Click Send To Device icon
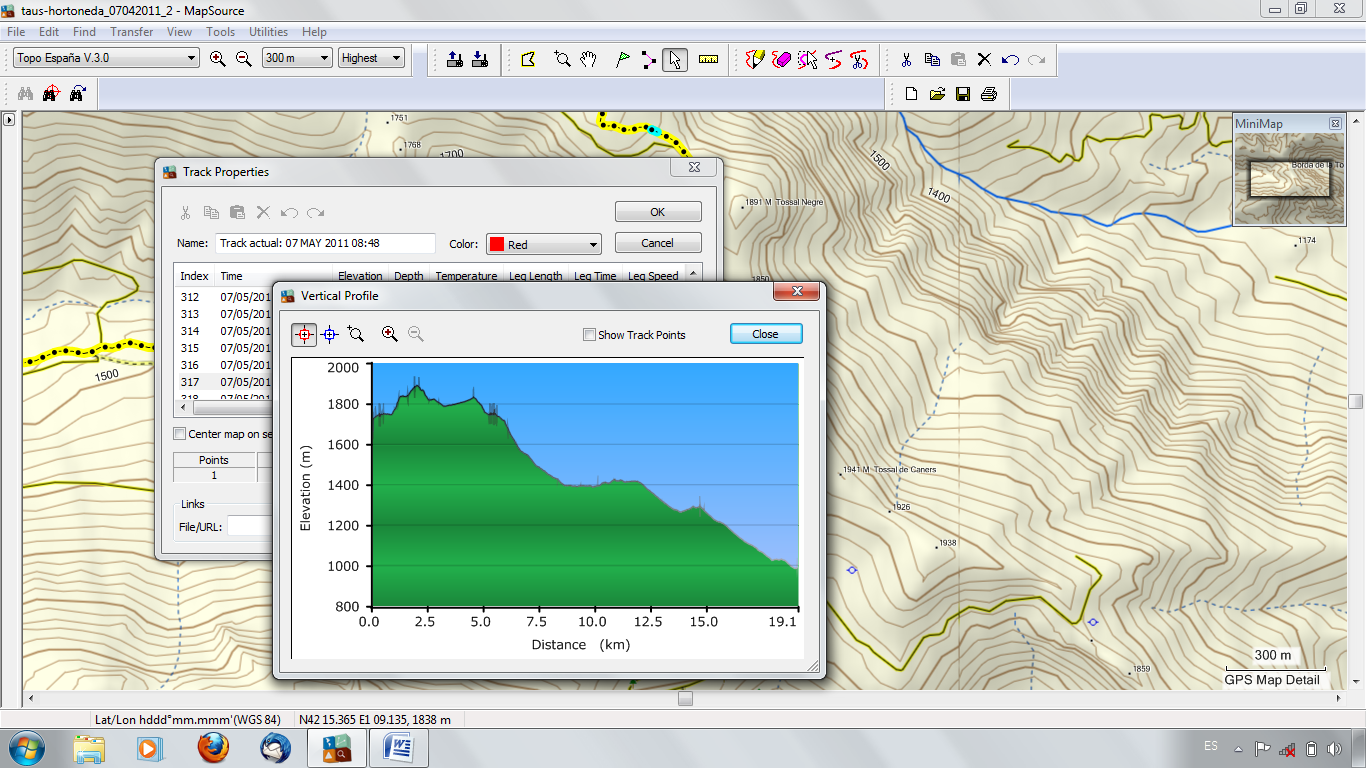The width and height of the screenshot is (1366, 768). [x=455, y=59]
